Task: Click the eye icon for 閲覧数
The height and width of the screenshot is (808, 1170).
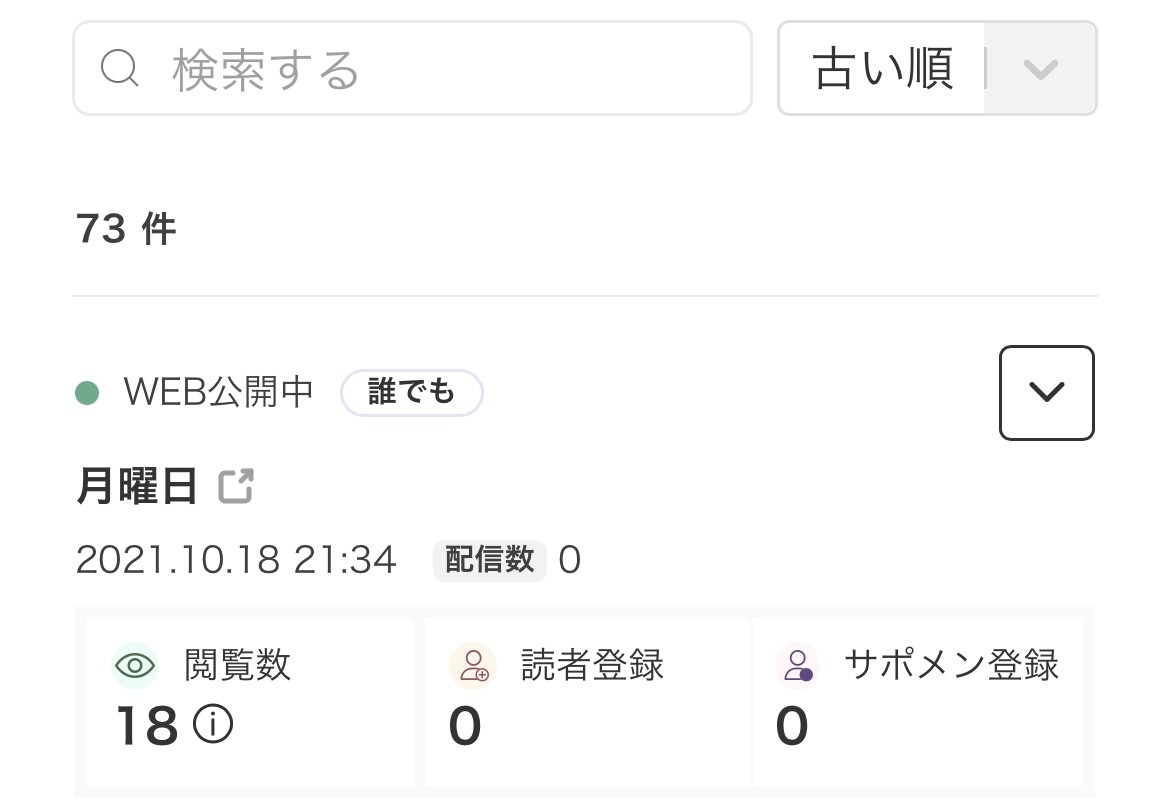Action: click(x=135, y=666)
